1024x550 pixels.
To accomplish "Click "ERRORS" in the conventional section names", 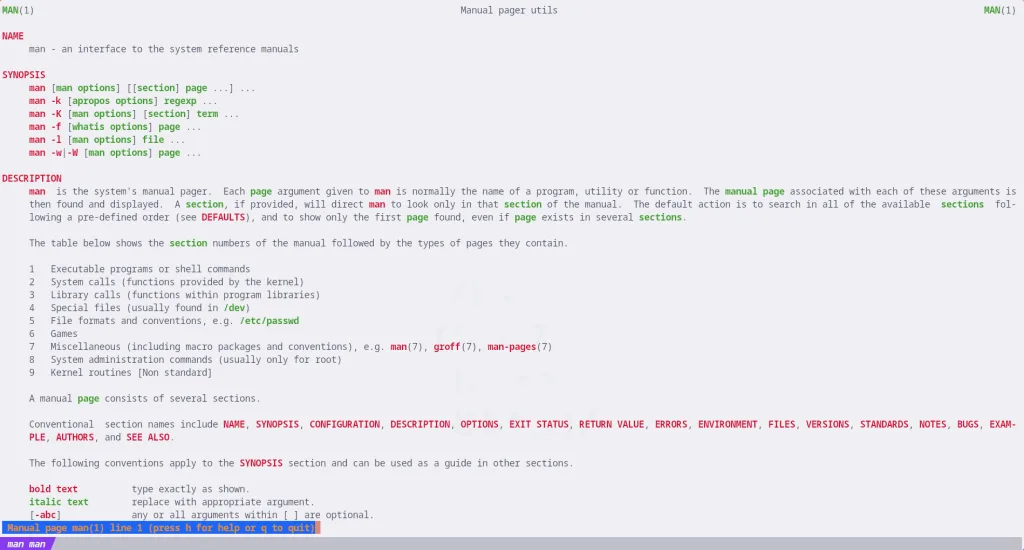I will pyautogui.click(x=671, y=425).
